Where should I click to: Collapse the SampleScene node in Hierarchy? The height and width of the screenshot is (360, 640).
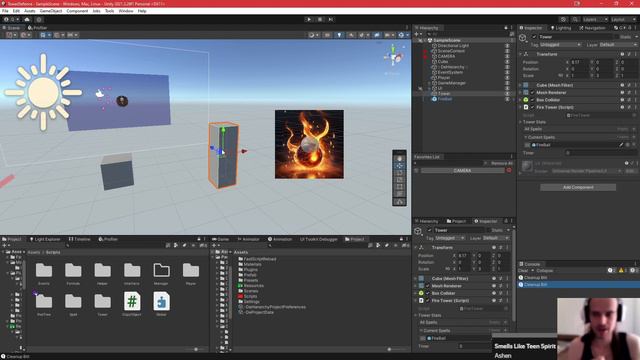(424, 40)
